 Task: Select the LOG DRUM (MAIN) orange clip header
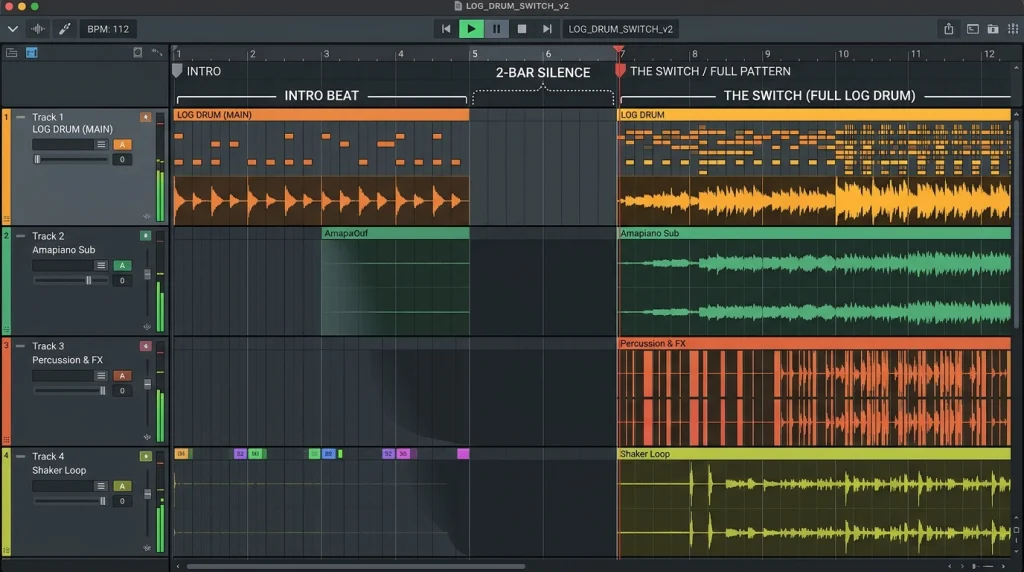[x=321, y=115]
